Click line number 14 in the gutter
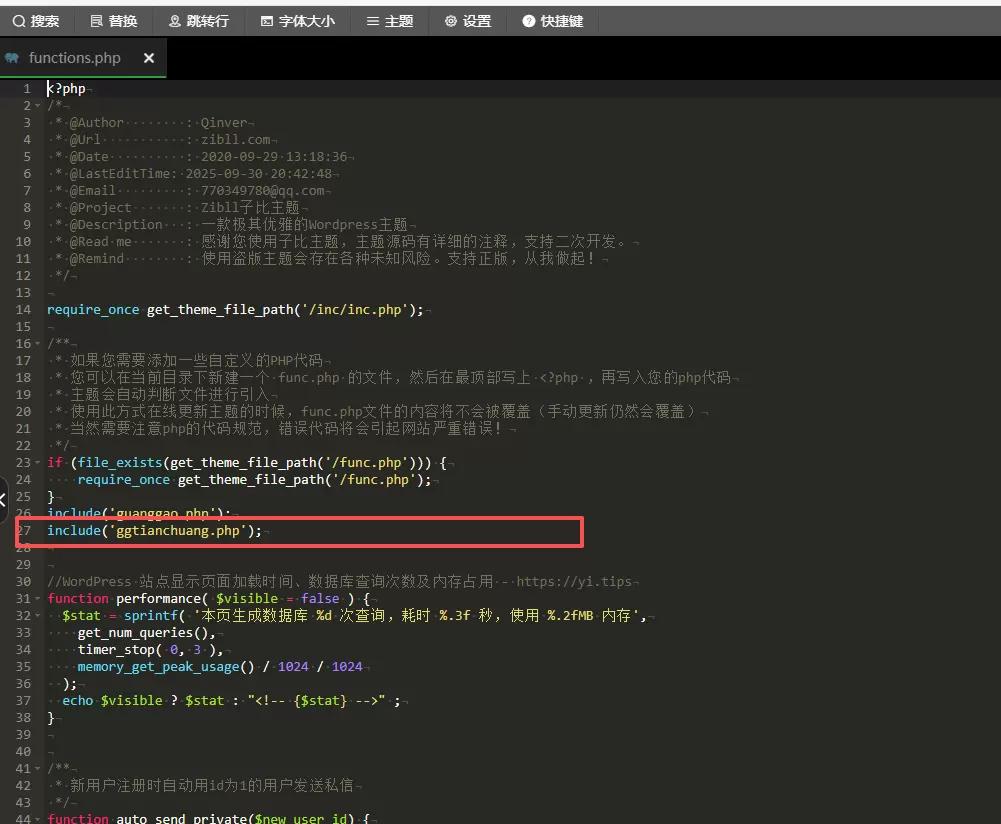Viewport: 1001px width, 824px height. click(23, 310)
